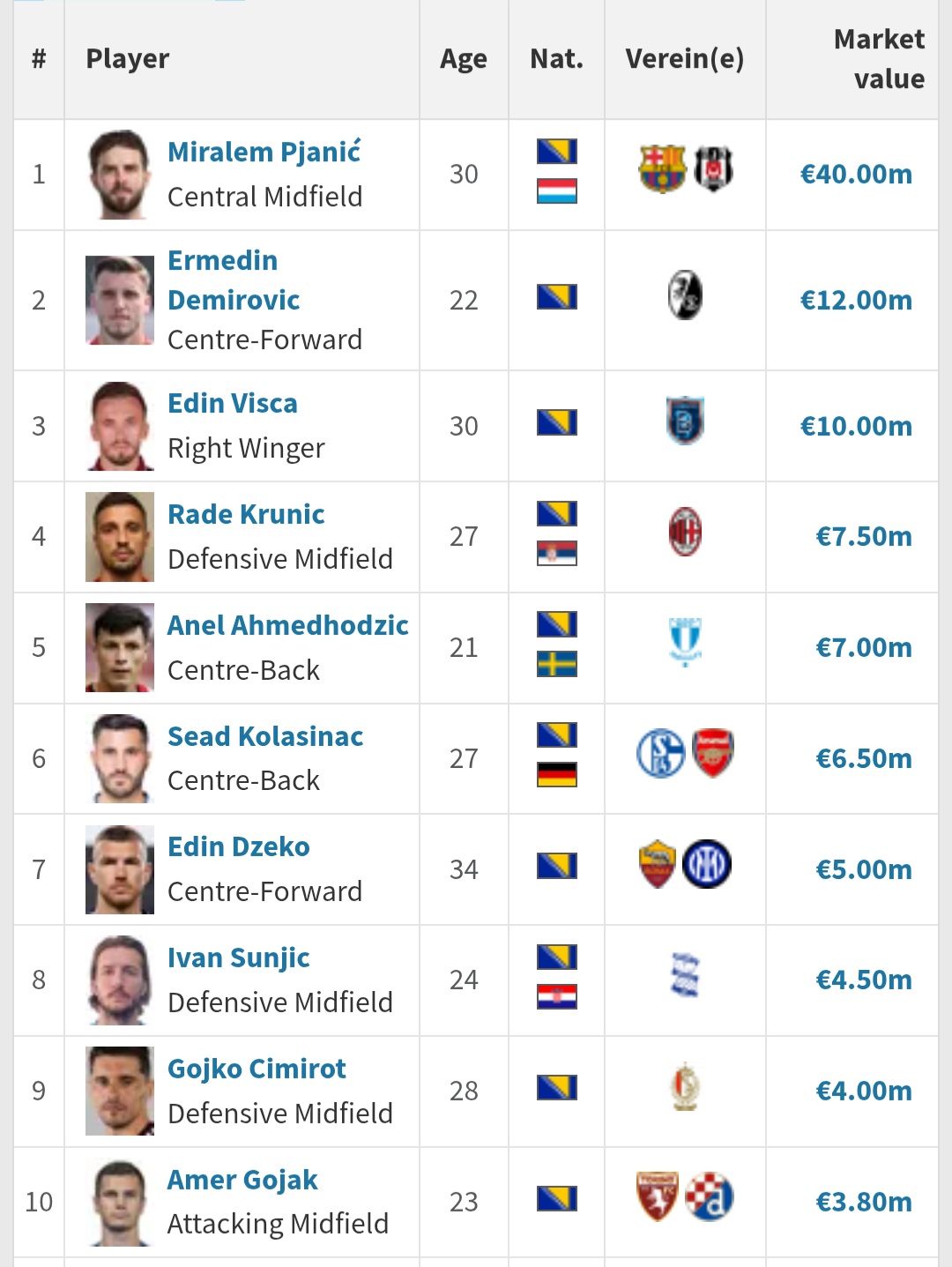Image resolution: width=952 pixels, height=1267 pixels.
Task: Click Gojko Cimirot's player photo
Action: (x=120, y=1091)
